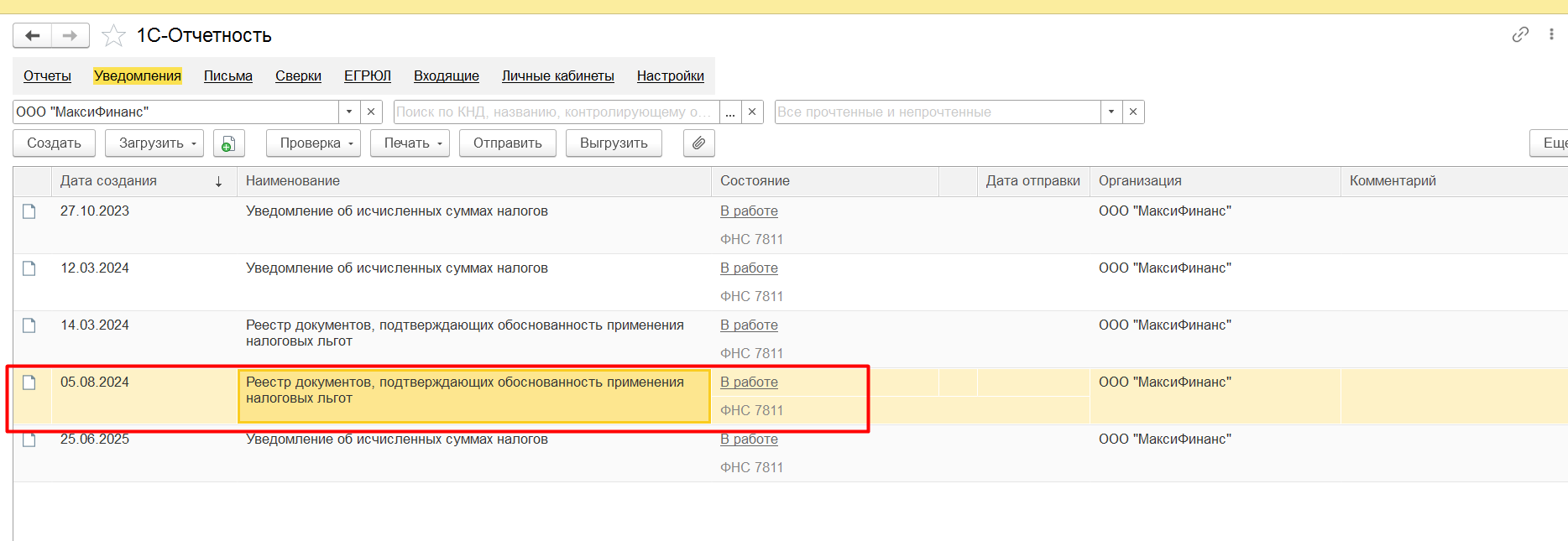Clear the read/unread filter with X

point(1133,112)
